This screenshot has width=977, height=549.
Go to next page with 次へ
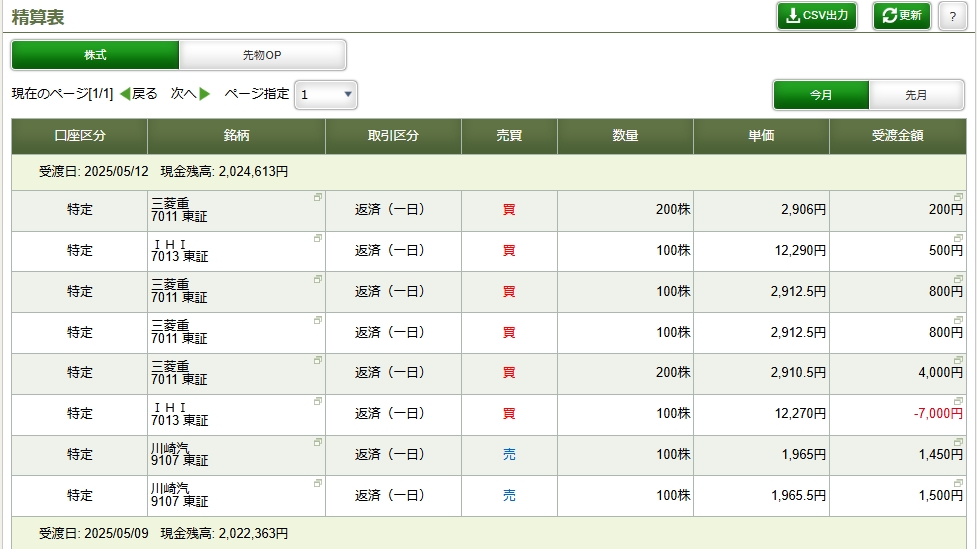190,94
